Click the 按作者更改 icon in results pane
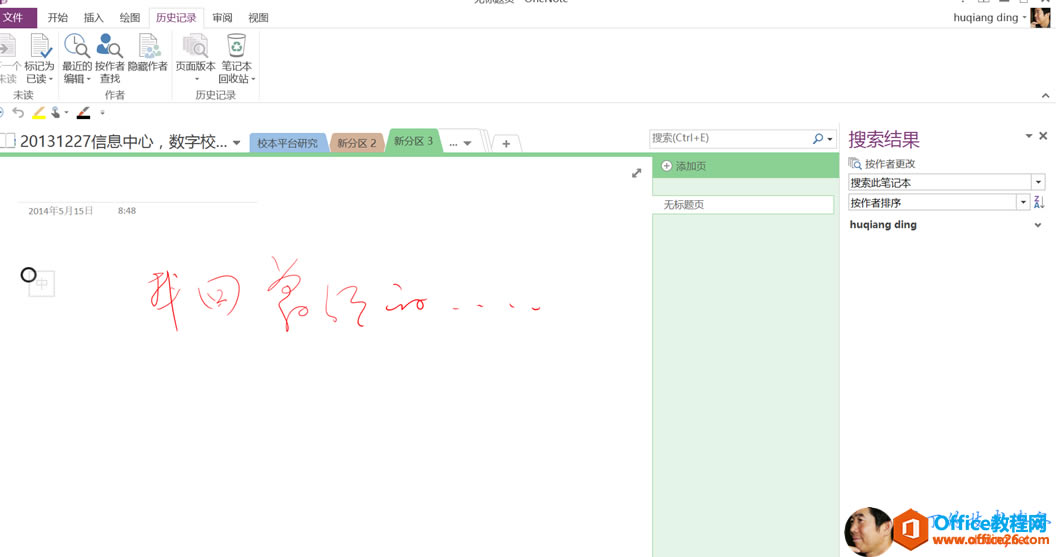This screenshot has height=557, width=1056. 855,164
